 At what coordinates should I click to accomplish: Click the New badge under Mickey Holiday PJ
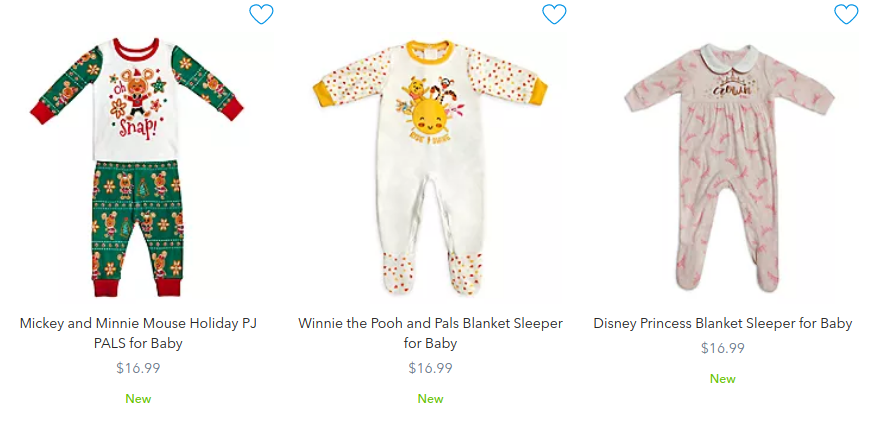pos(138,399)
